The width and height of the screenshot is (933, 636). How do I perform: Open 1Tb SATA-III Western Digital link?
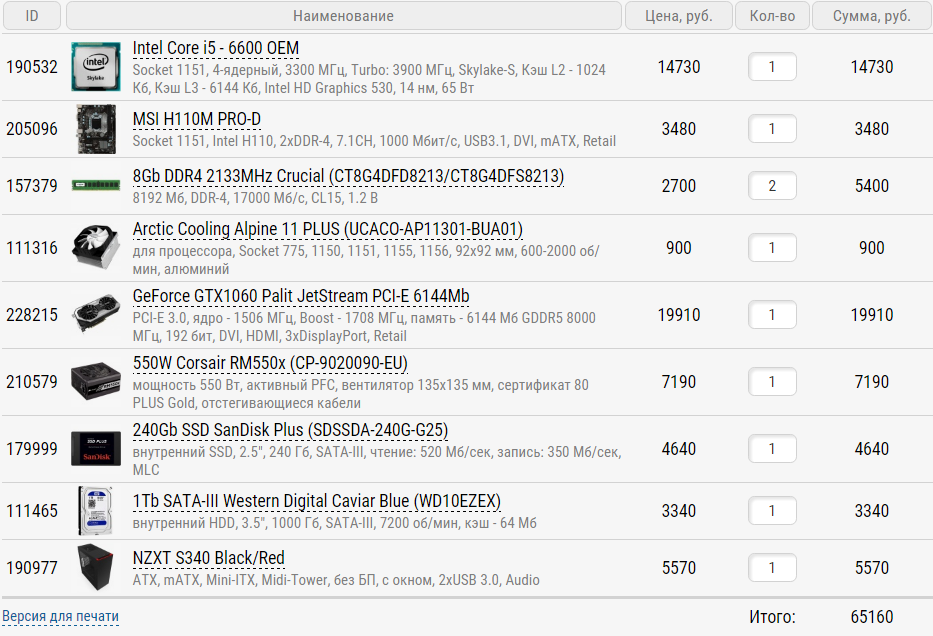pos(317,501)
